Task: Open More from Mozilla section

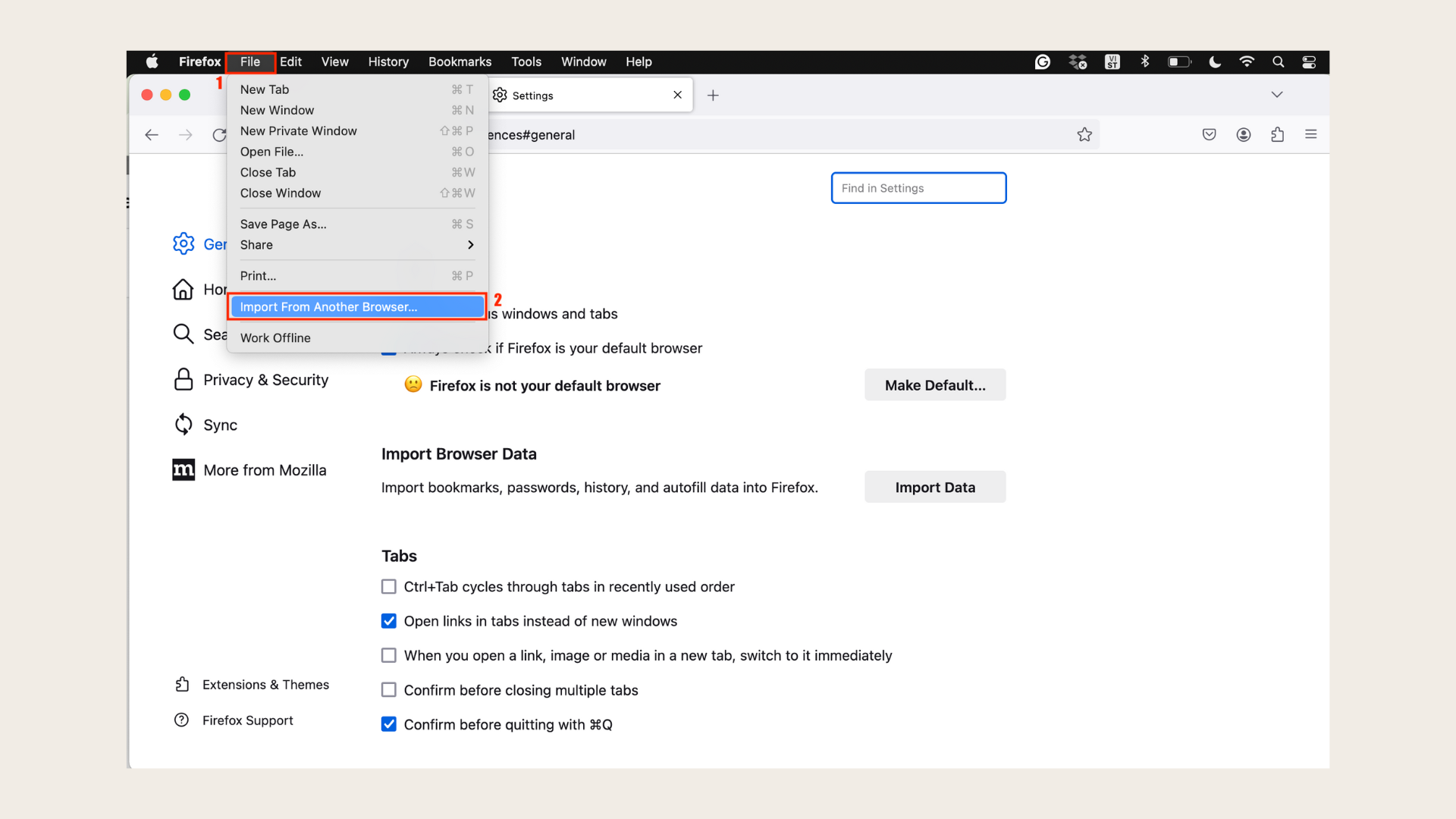Action: (x=265, y=470)
